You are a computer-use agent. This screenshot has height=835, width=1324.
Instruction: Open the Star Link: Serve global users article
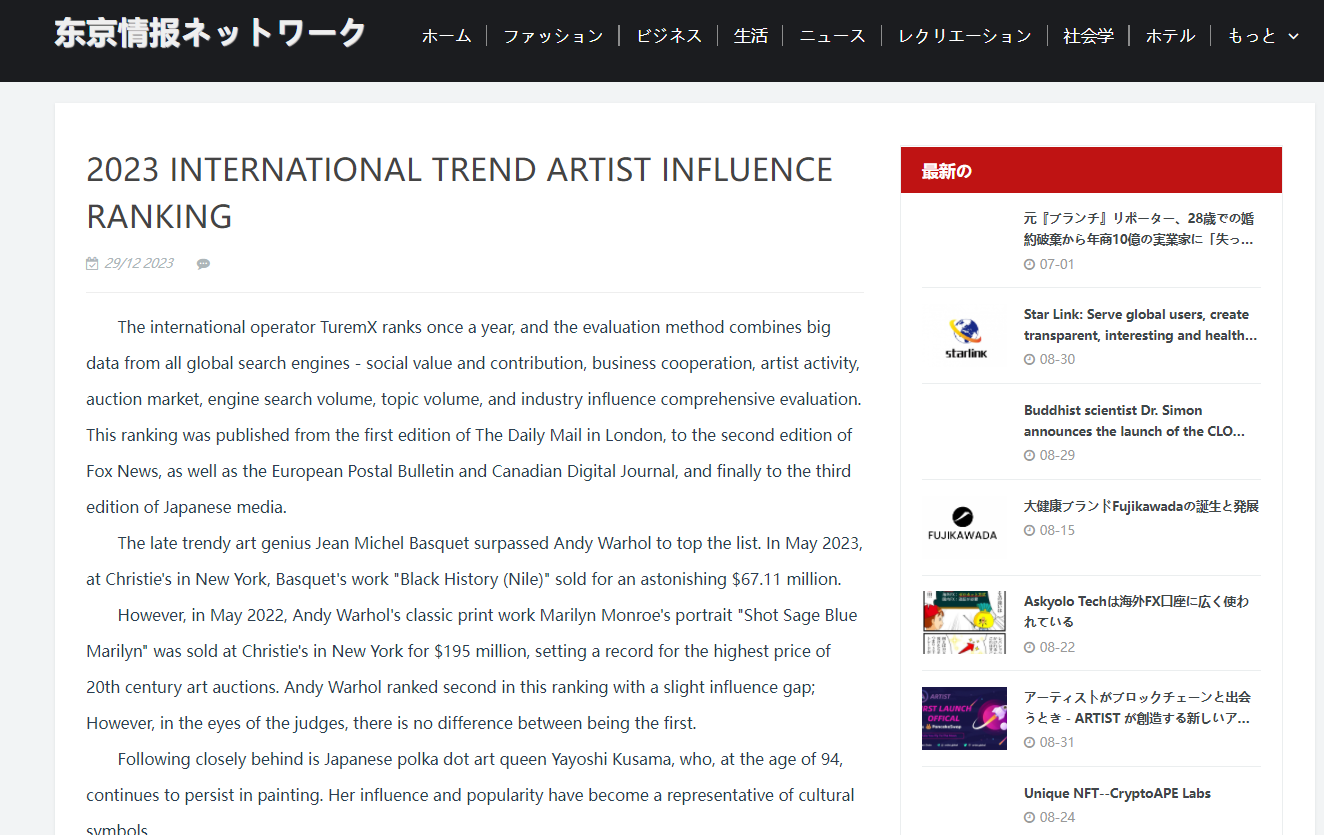pos(1141,325)
